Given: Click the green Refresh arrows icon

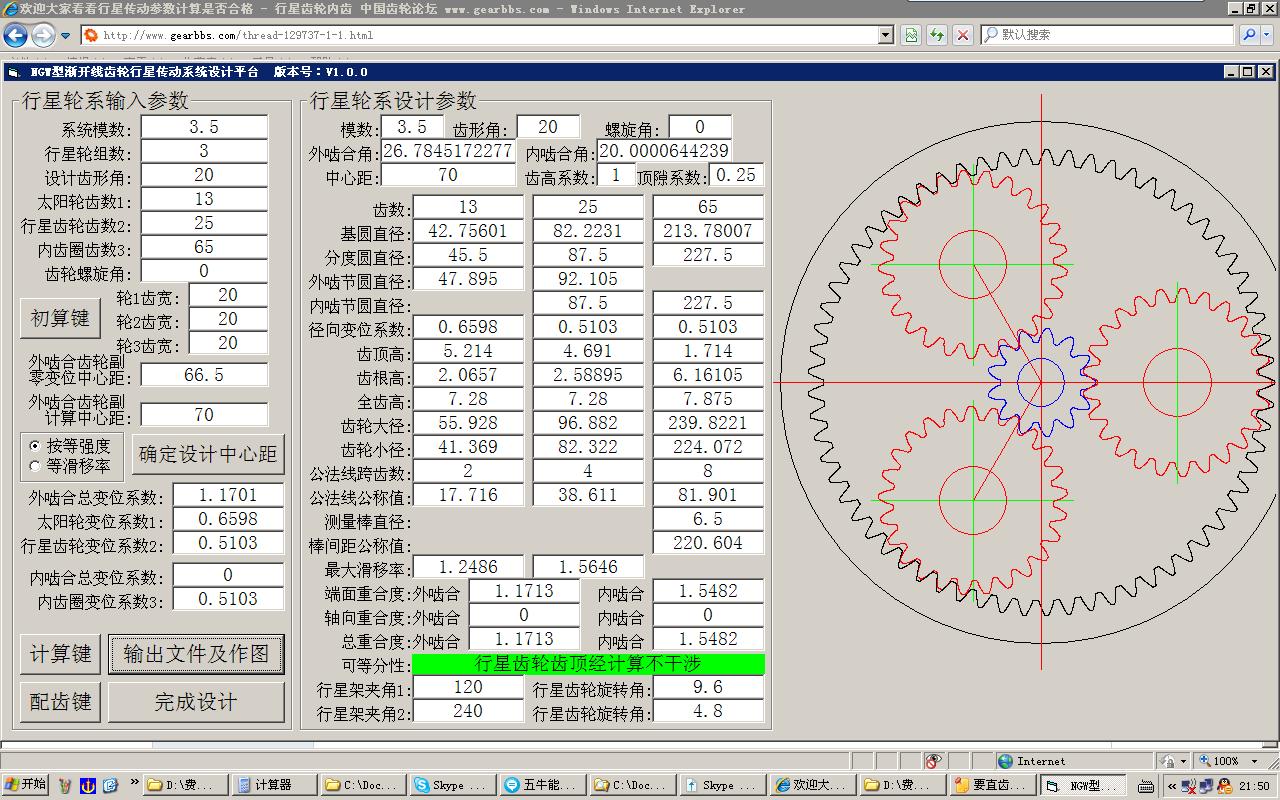Looking at the screenshot, I should (937, 35).
